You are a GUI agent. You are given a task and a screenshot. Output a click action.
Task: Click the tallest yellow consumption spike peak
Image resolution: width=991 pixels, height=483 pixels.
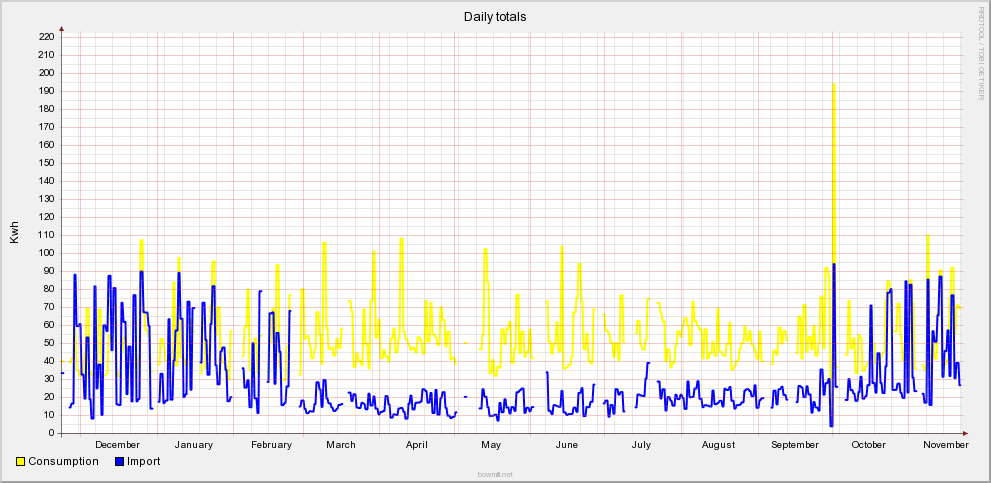tap(833, 85)
